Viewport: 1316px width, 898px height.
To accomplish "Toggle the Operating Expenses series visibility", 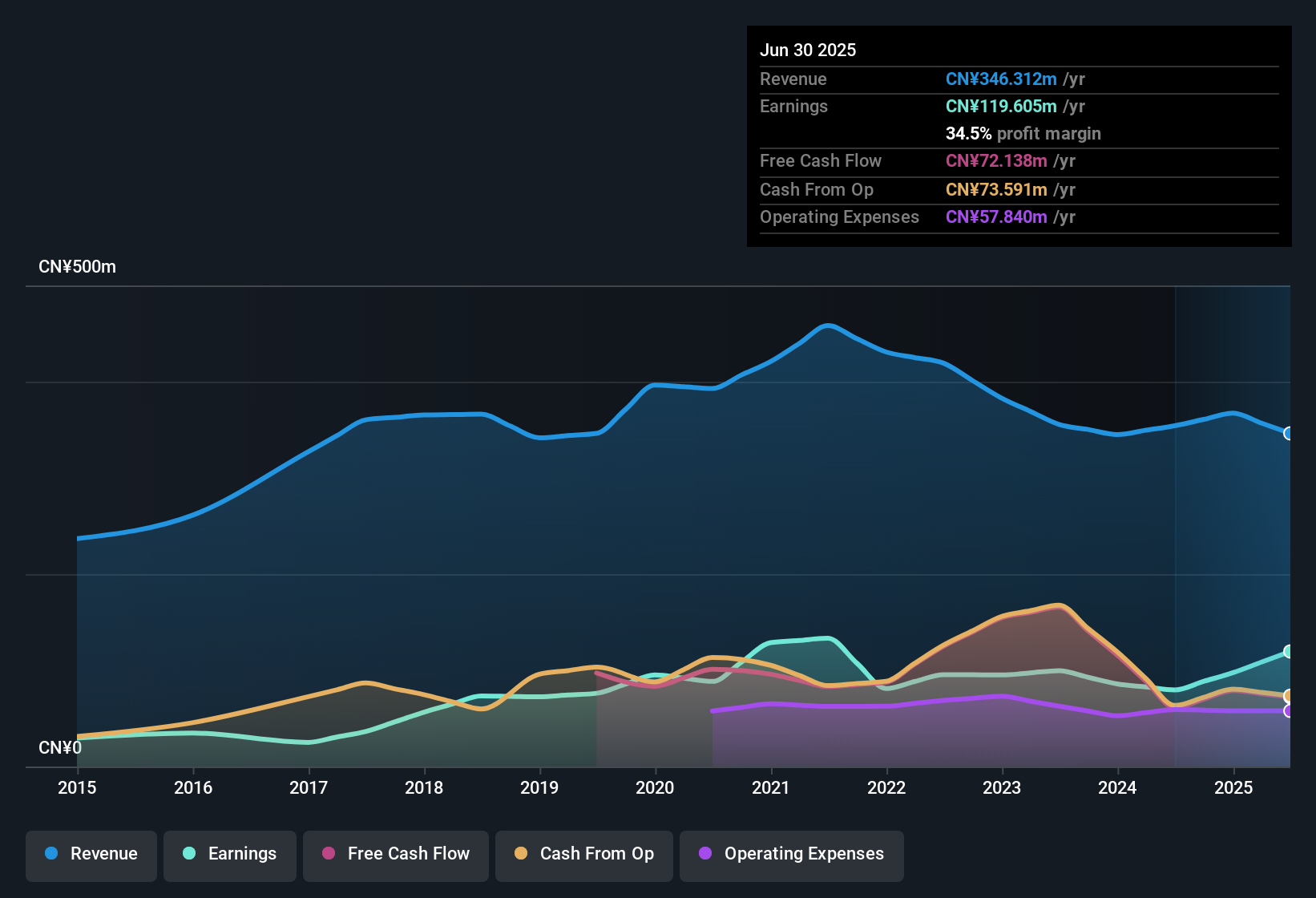I will pyautogui.click(x=791, y=854).
